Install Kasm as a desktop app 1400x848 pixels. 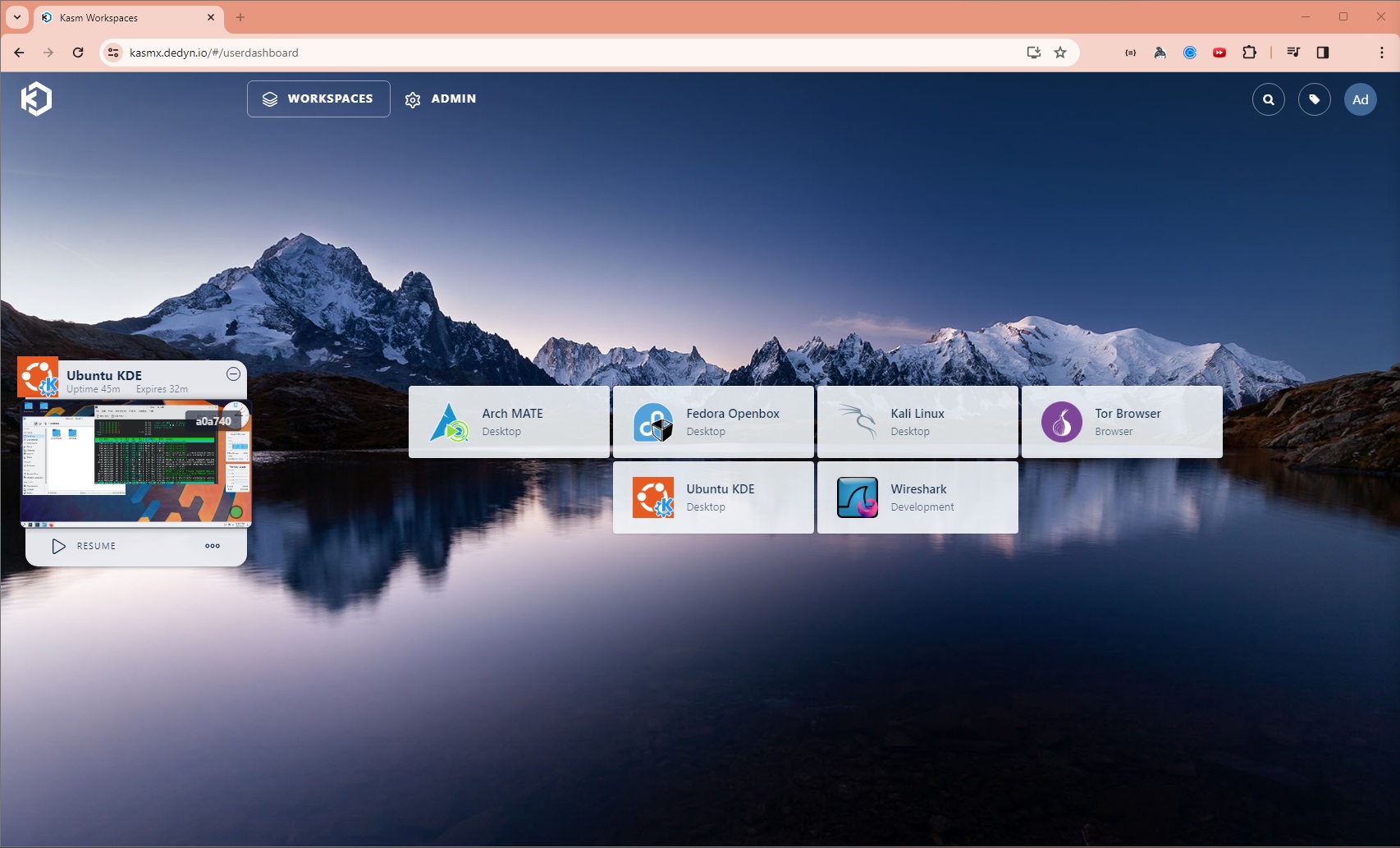pyautogui.click(x=1032, y=52)
